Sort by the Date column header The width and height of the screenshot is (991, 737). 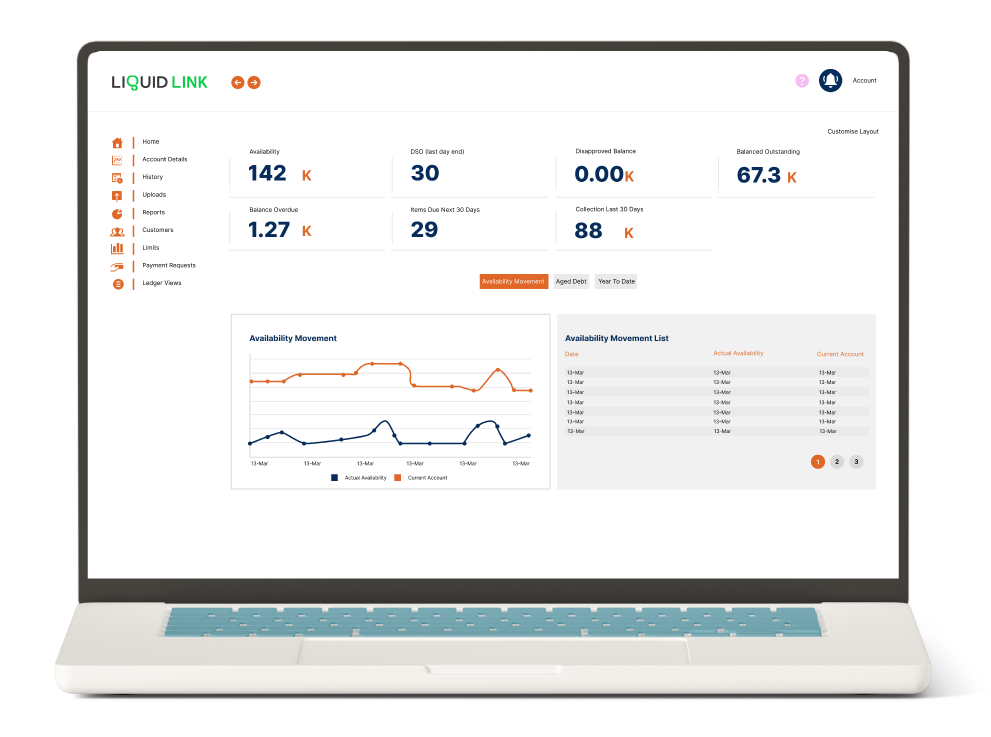[571, 354]
